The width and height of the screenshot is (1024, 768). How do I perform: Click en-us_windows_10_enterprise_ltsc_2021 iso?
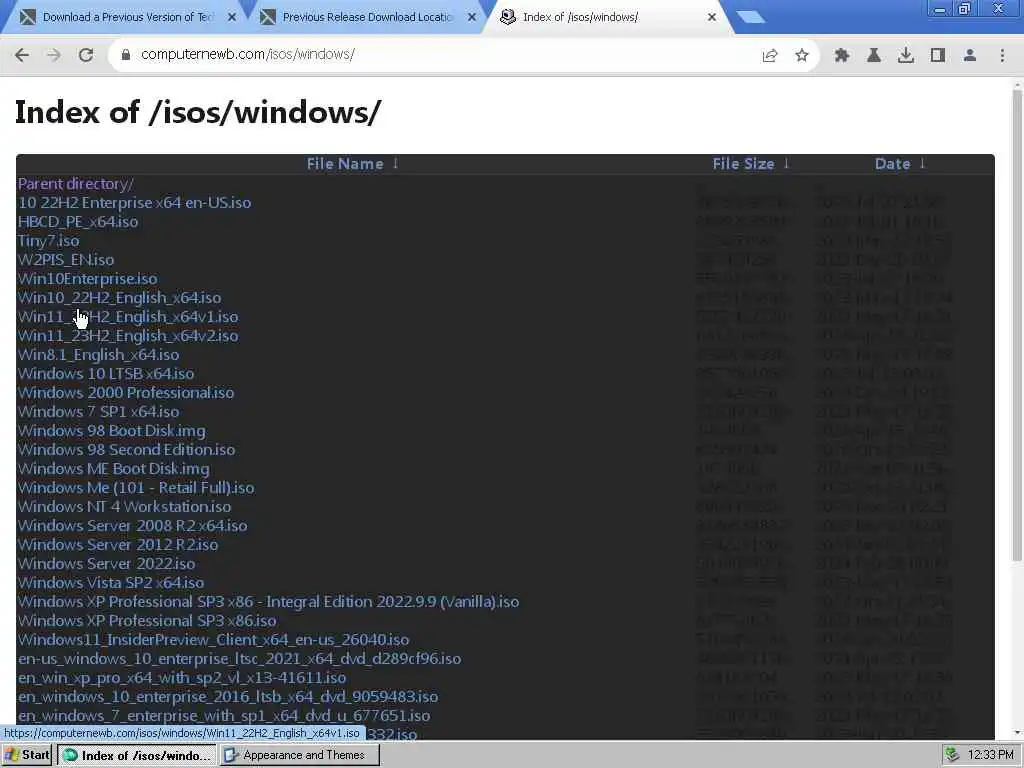[x=239, y=658]
